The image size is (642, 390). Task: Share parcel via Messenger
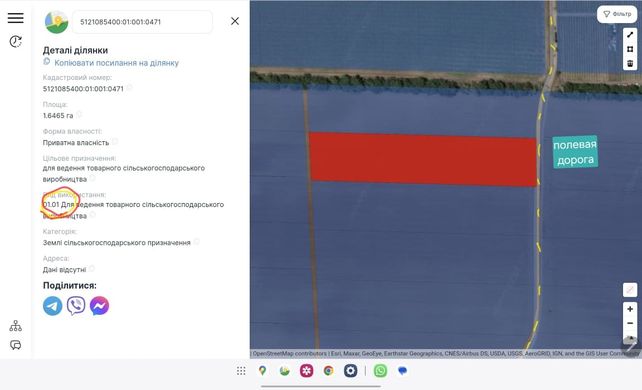click(99, 306)
